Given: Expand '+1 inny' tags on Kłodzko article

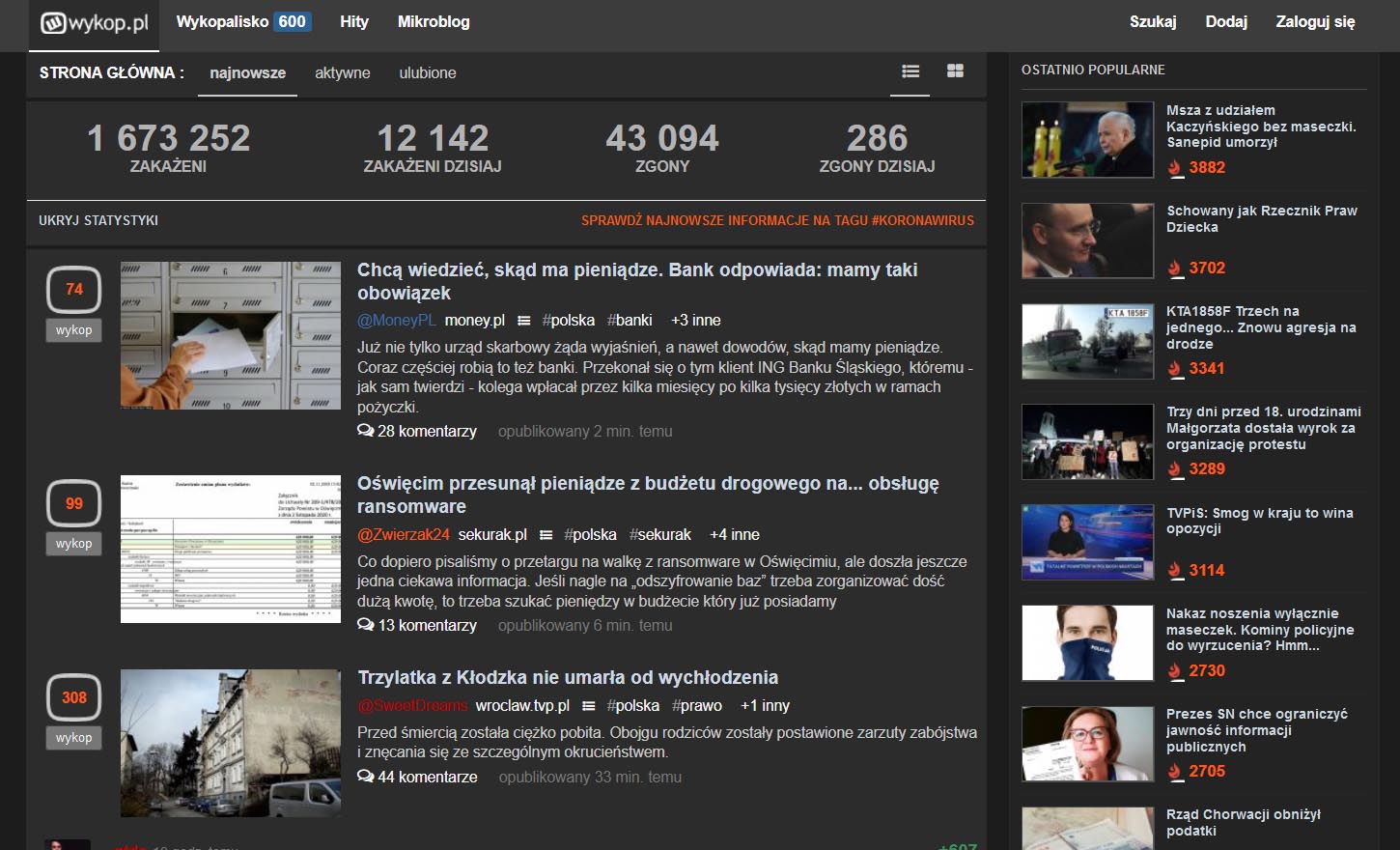Looking at the screenshot, I should pos(765,706).
